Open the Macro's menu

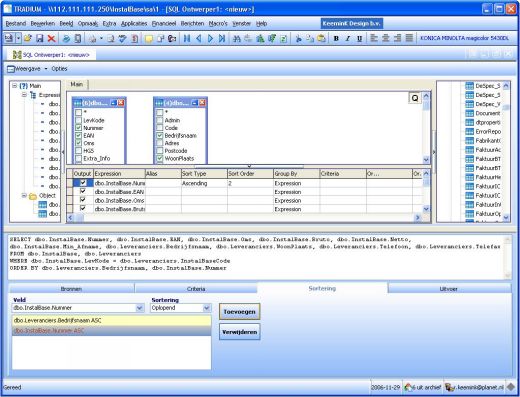(218, 24)
